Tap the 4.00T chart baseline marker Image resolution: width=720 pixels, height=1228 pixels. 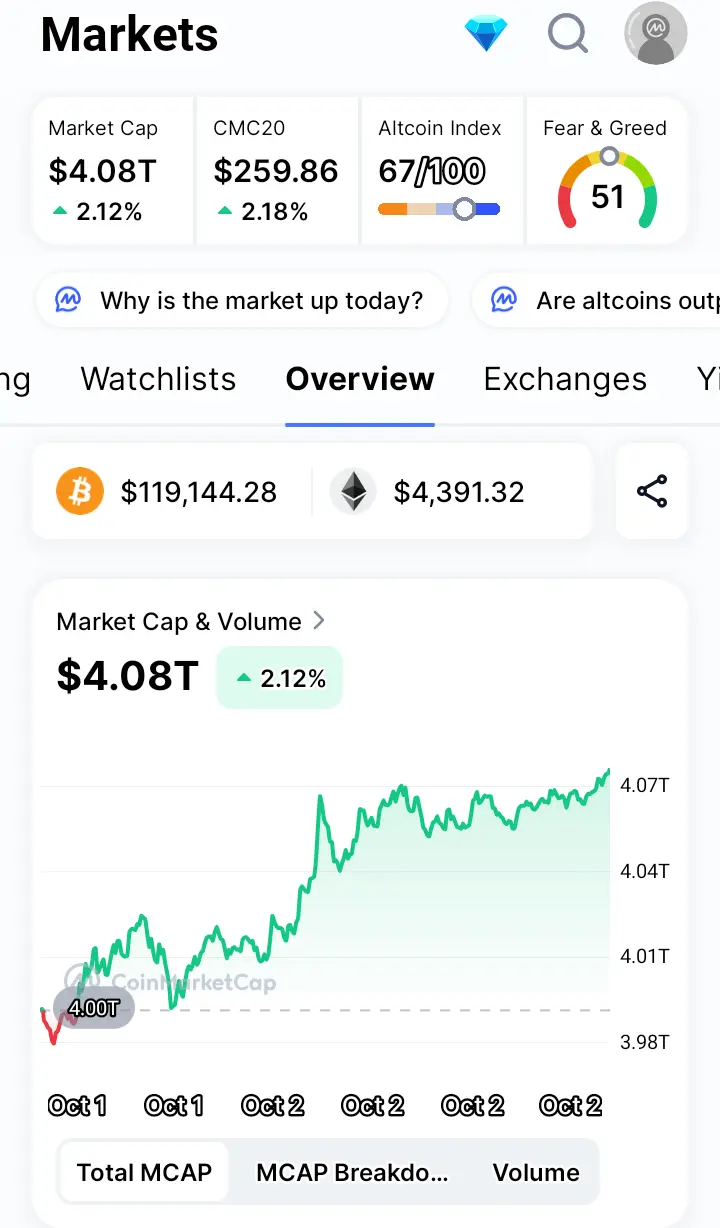coord(93,1008)
